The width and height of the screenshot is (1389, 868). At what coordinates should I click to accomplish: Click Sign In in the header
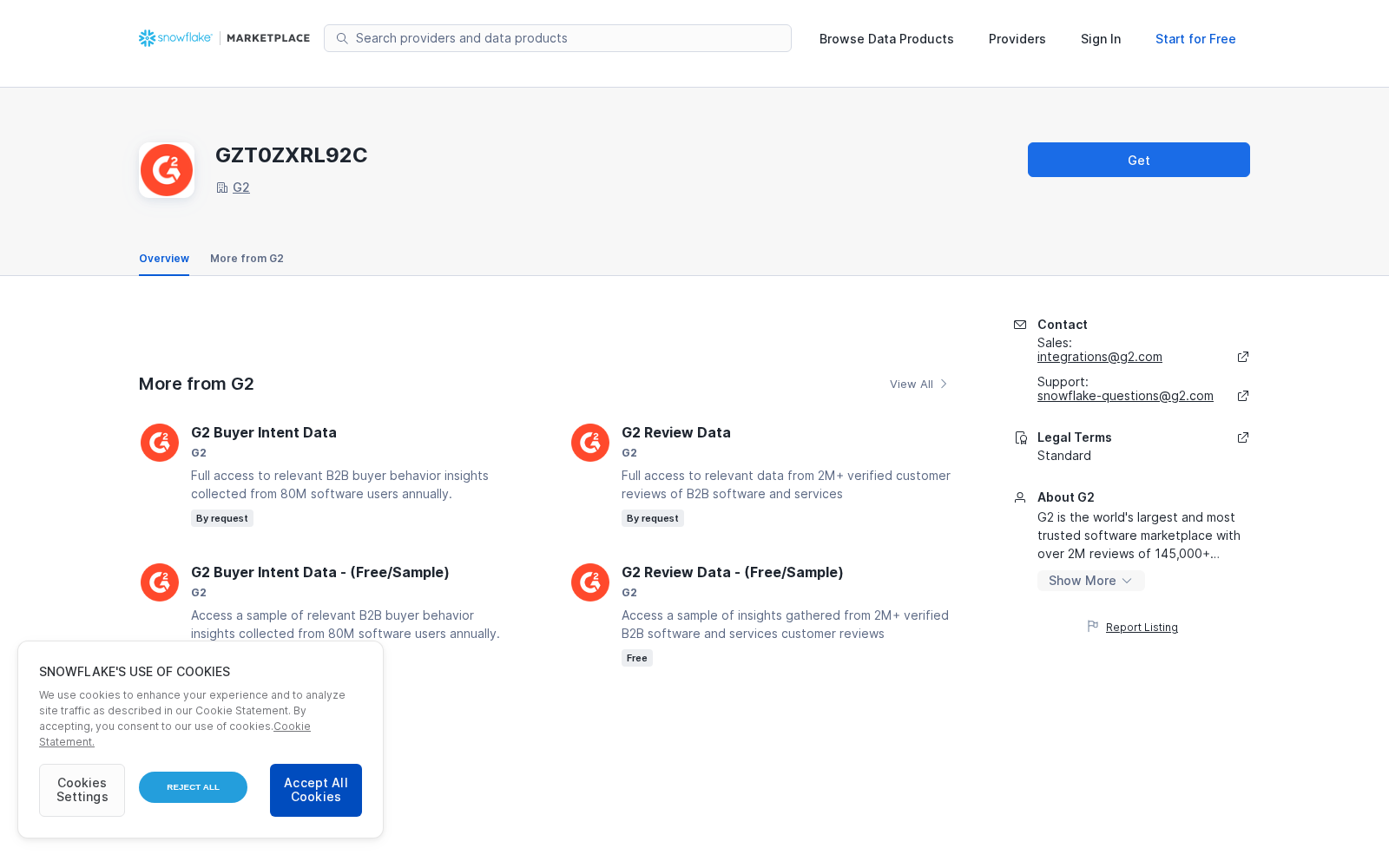(1101, 39)
